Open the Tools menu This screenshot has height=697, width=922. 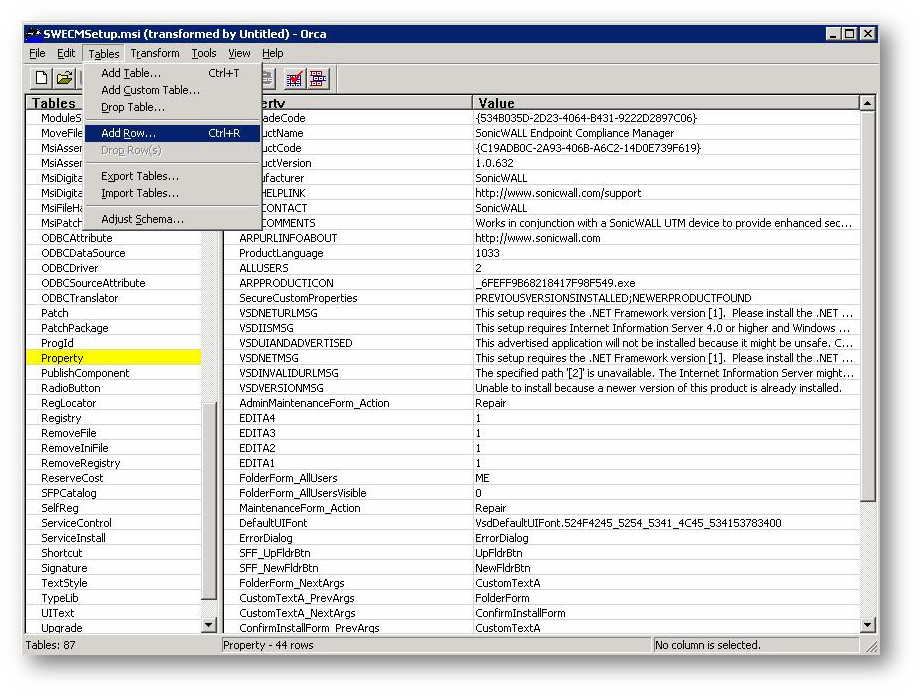pos(204,54)
